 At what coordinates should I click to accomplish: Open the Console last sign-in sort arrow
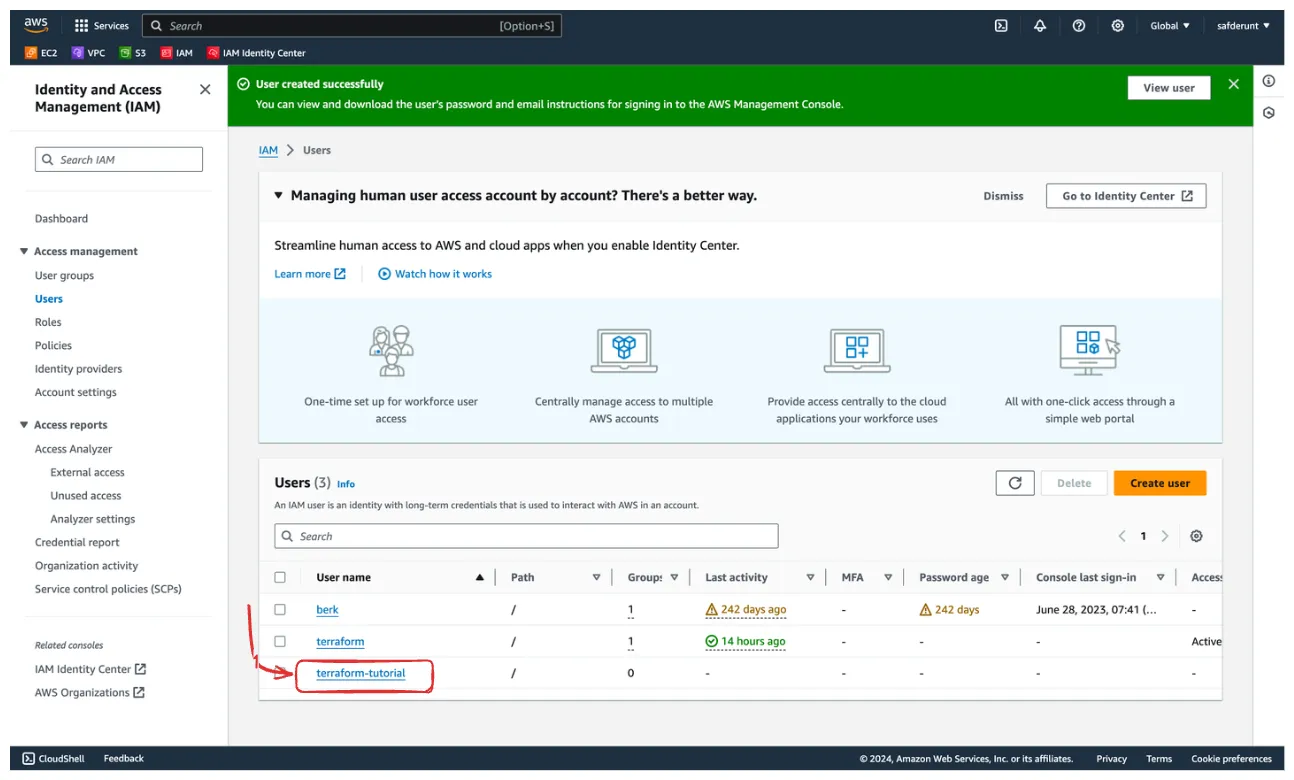click(1160, 577)
